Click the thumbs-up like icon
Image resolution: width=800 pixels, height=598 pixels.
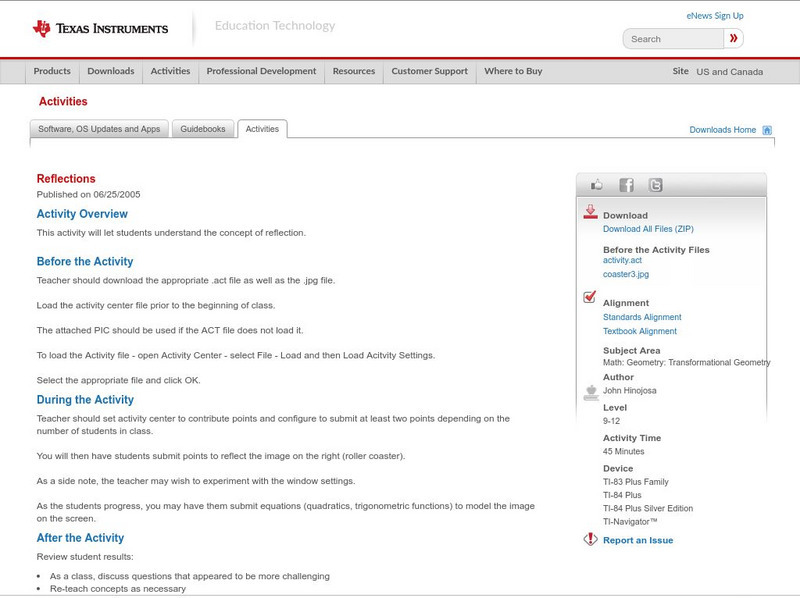[597, 185]
